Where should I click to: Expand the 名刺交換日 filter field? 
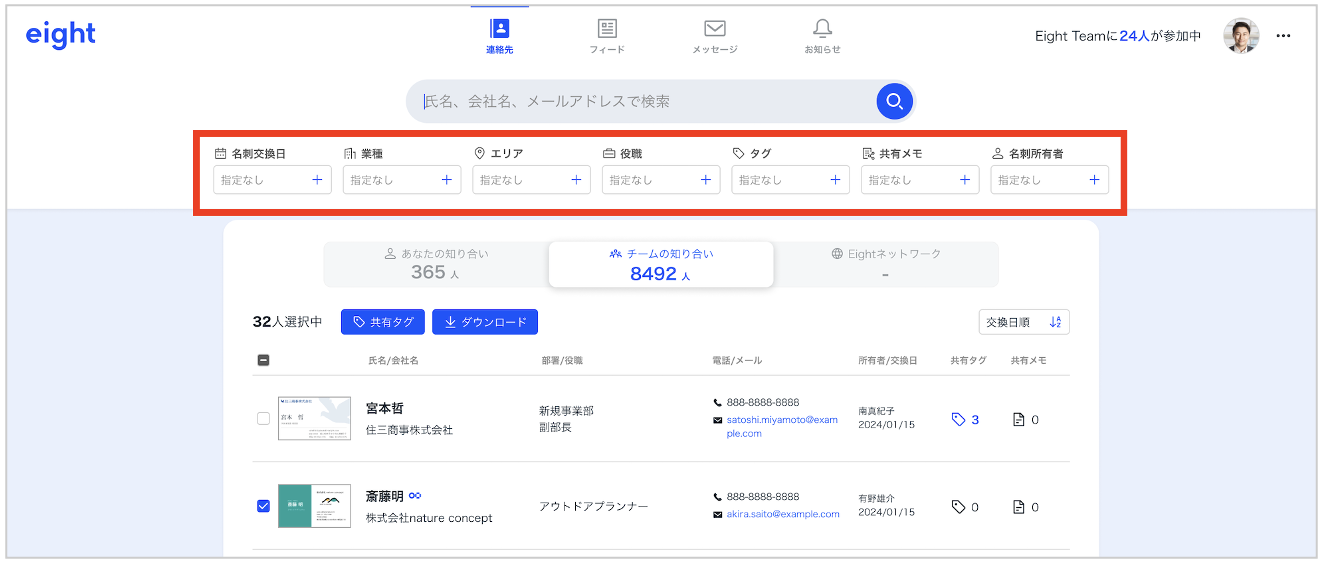pos(272,180)
